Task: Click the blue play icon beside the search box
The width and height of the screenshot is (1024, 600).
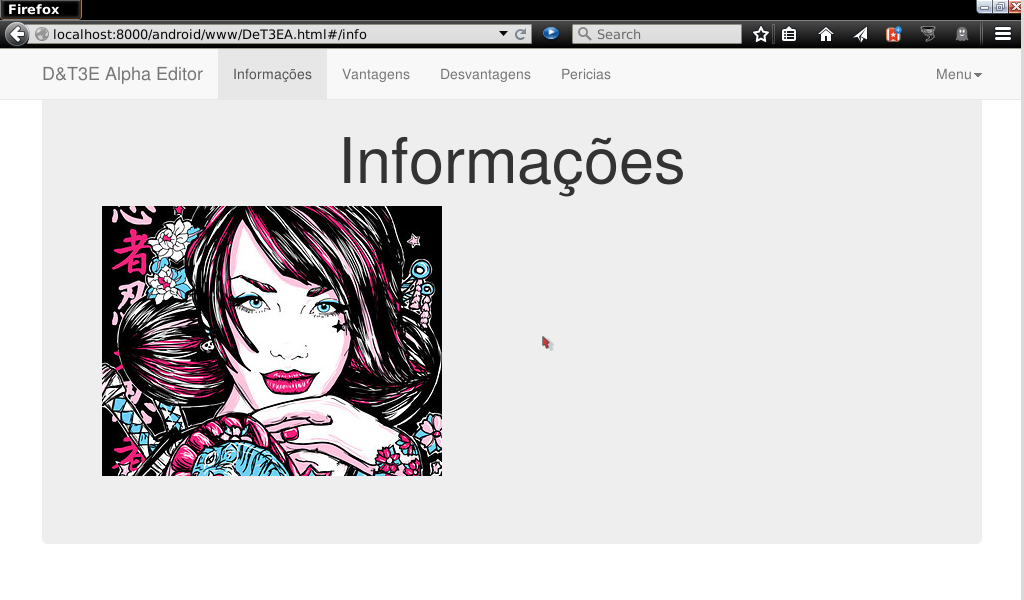Action: tap(551, 33)
